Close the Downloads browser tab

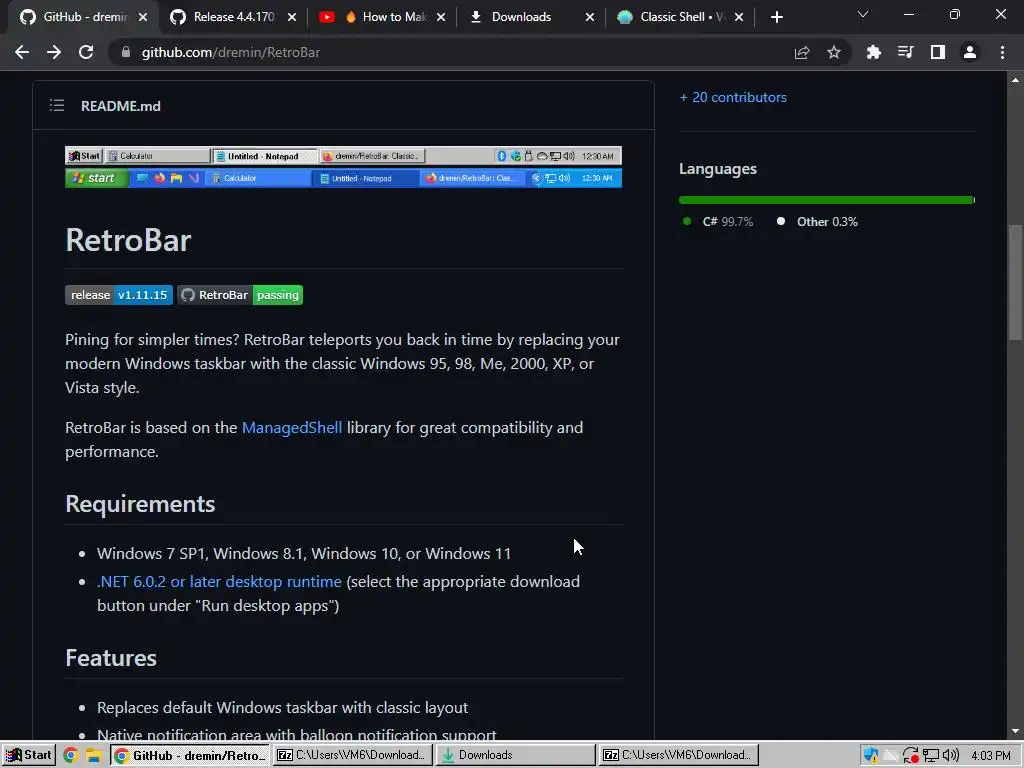590,18
